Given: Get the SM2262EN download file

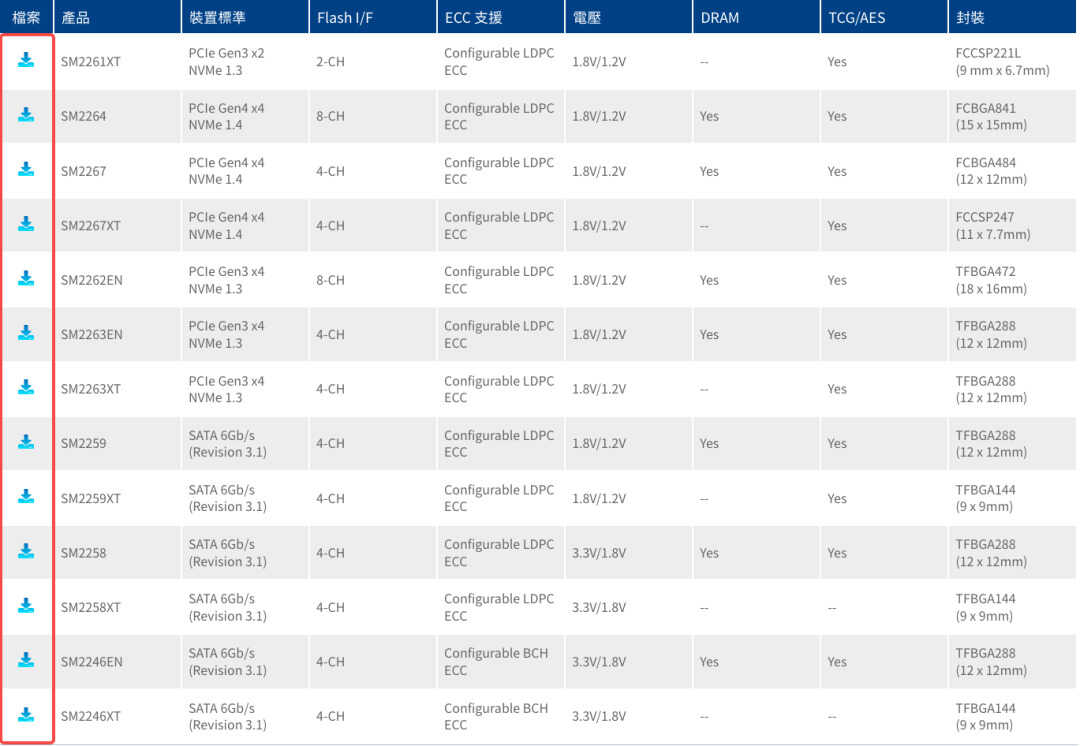Looking at the screenshot, I should (x=26, y=278).
